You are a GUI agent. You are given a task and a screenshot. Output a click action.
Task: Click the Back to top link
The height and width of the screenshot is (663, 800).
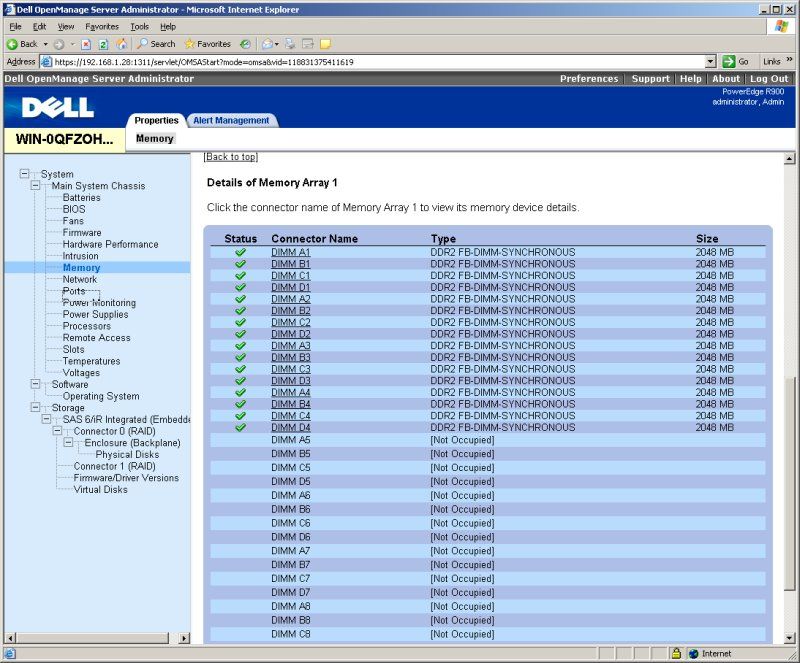pyautogui.click(x=231, y=157)
